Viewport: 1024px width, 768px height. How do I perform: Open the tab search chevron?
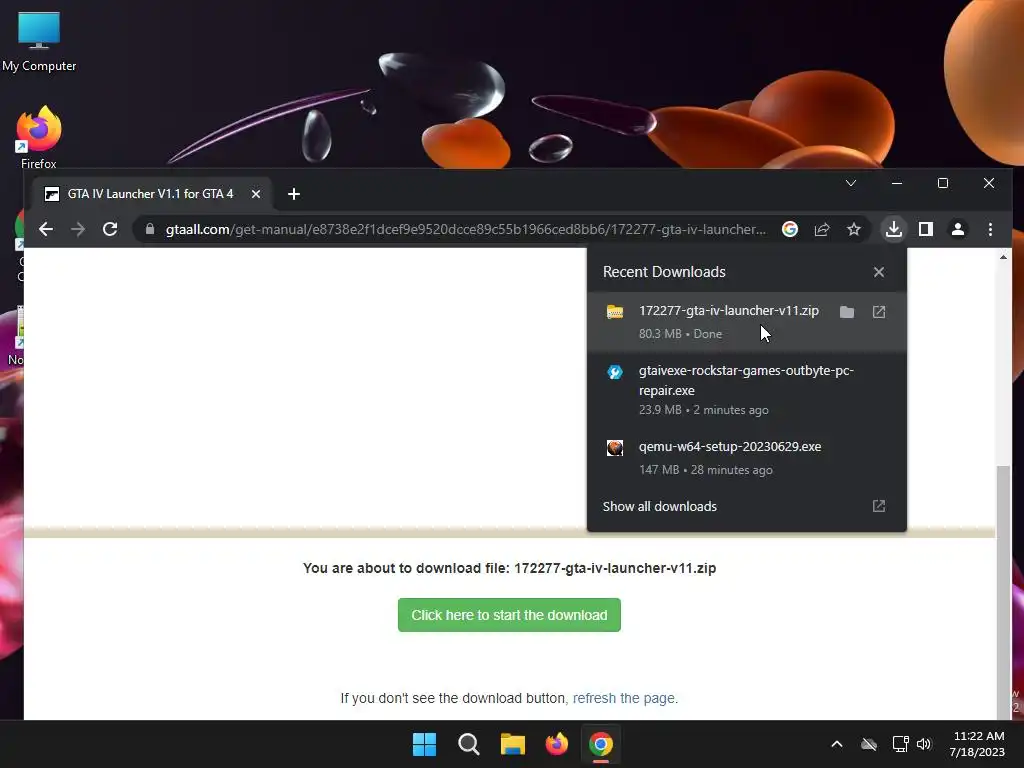[850, 184]
